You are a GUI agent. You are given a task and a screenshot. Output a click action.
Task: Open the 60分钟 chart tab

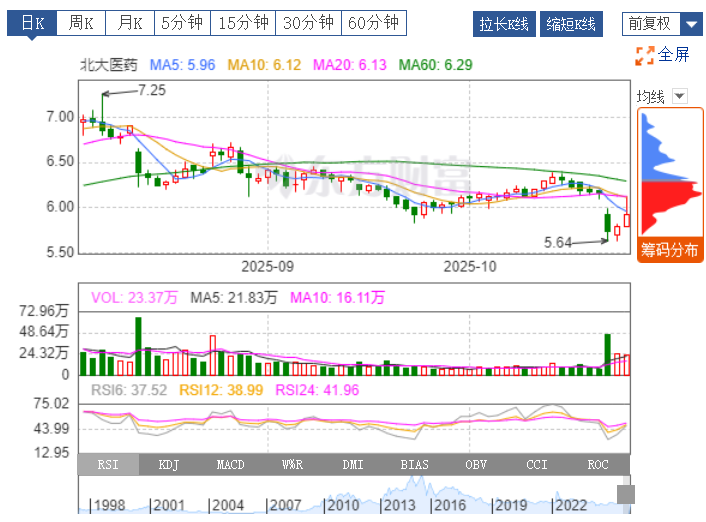click(x=374, y=23)
